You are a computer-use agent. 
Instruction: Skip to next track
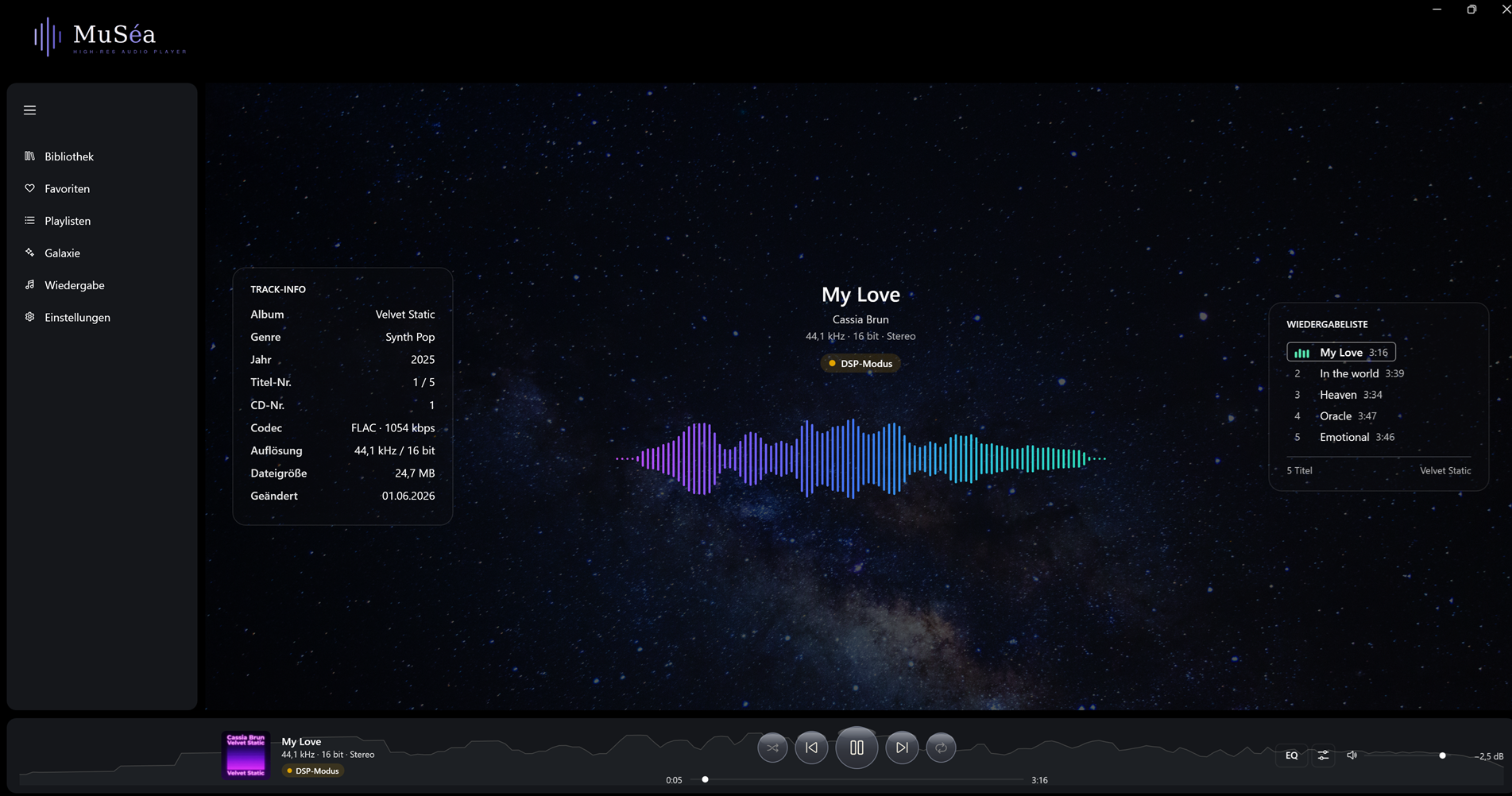click(x=902, y=748)
